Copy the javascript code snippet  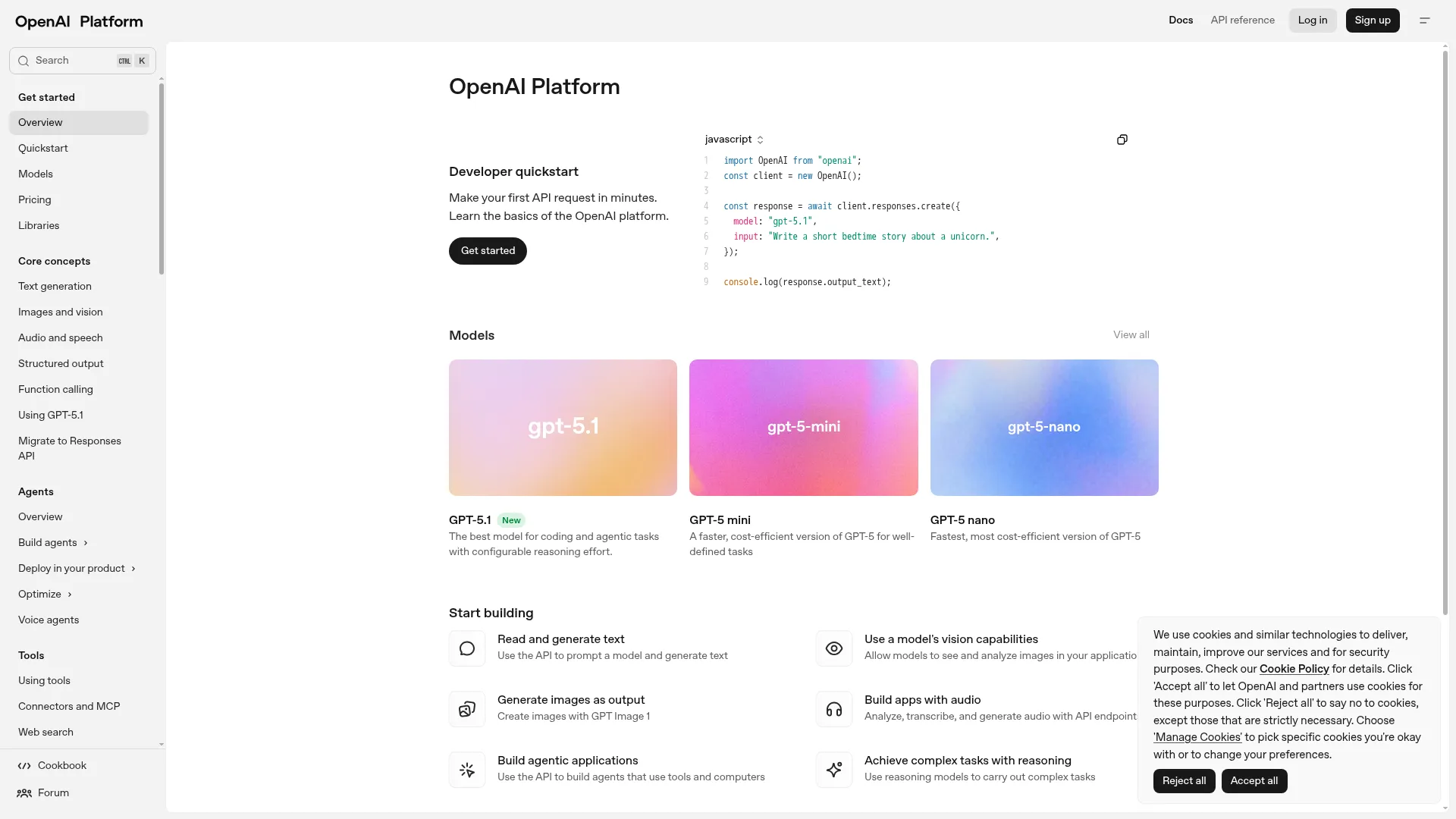tap(1122, 140)
